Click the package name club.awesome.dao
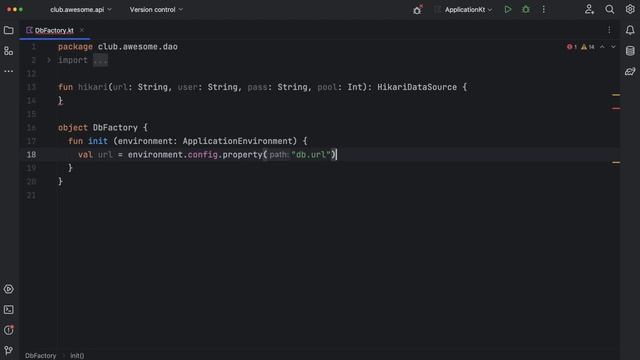Viewport: 640px width, 360px height. (138, 47)
